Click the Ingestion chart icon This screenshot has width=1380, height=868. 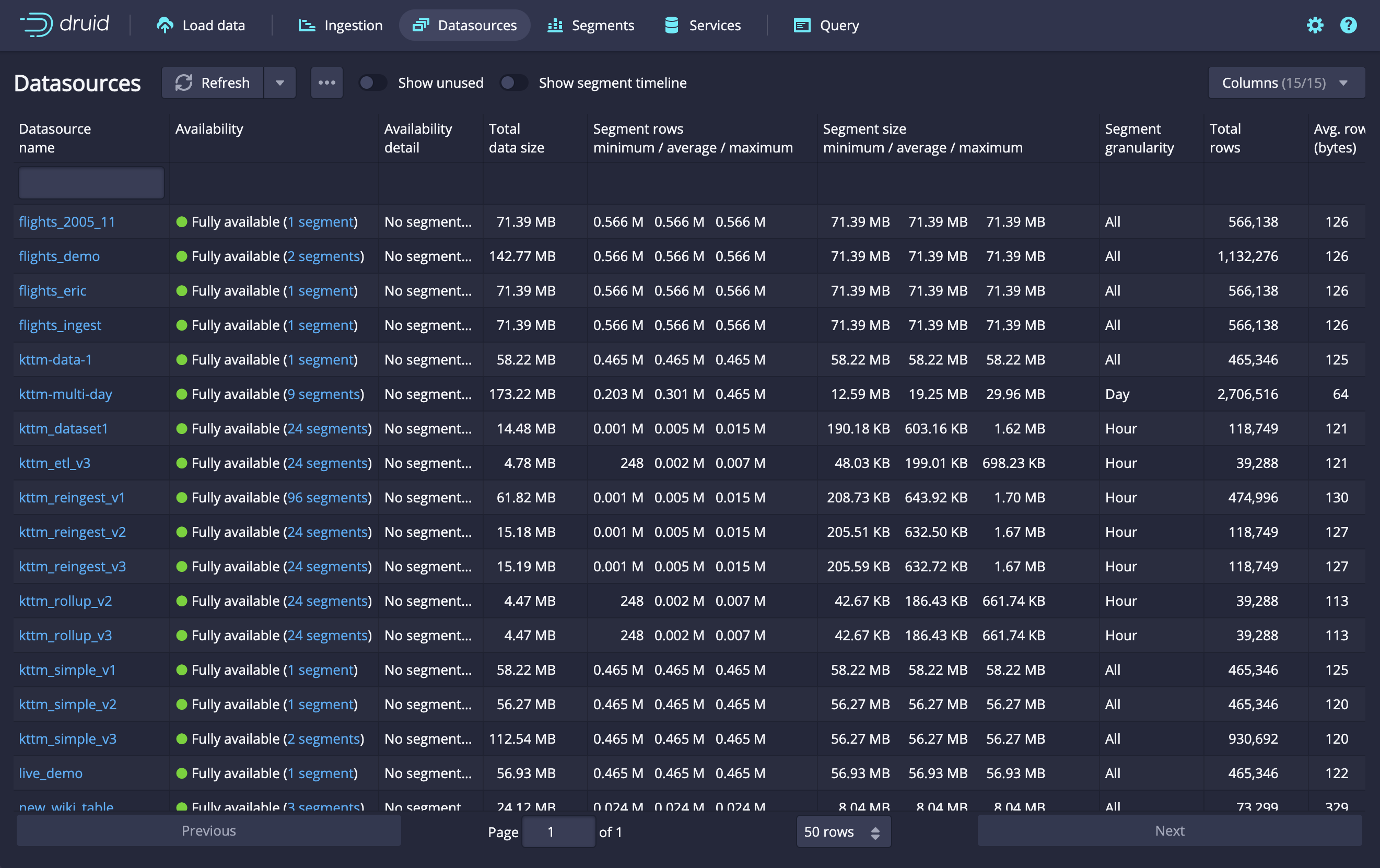coord(307,25)
